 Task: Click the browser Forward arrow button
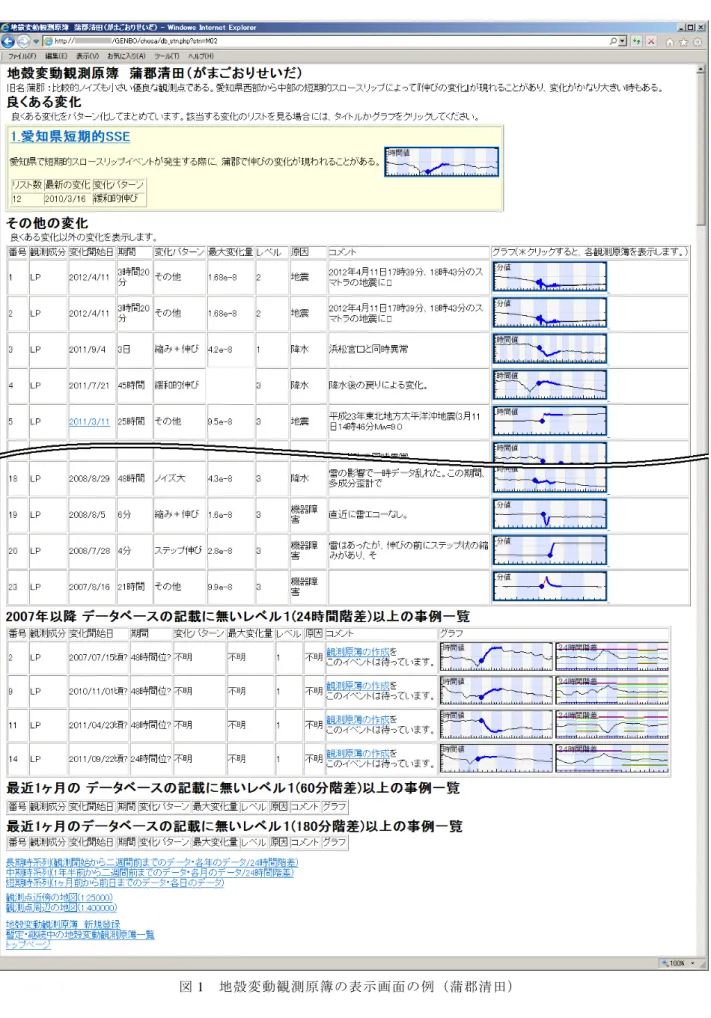[x=23, y=42]
